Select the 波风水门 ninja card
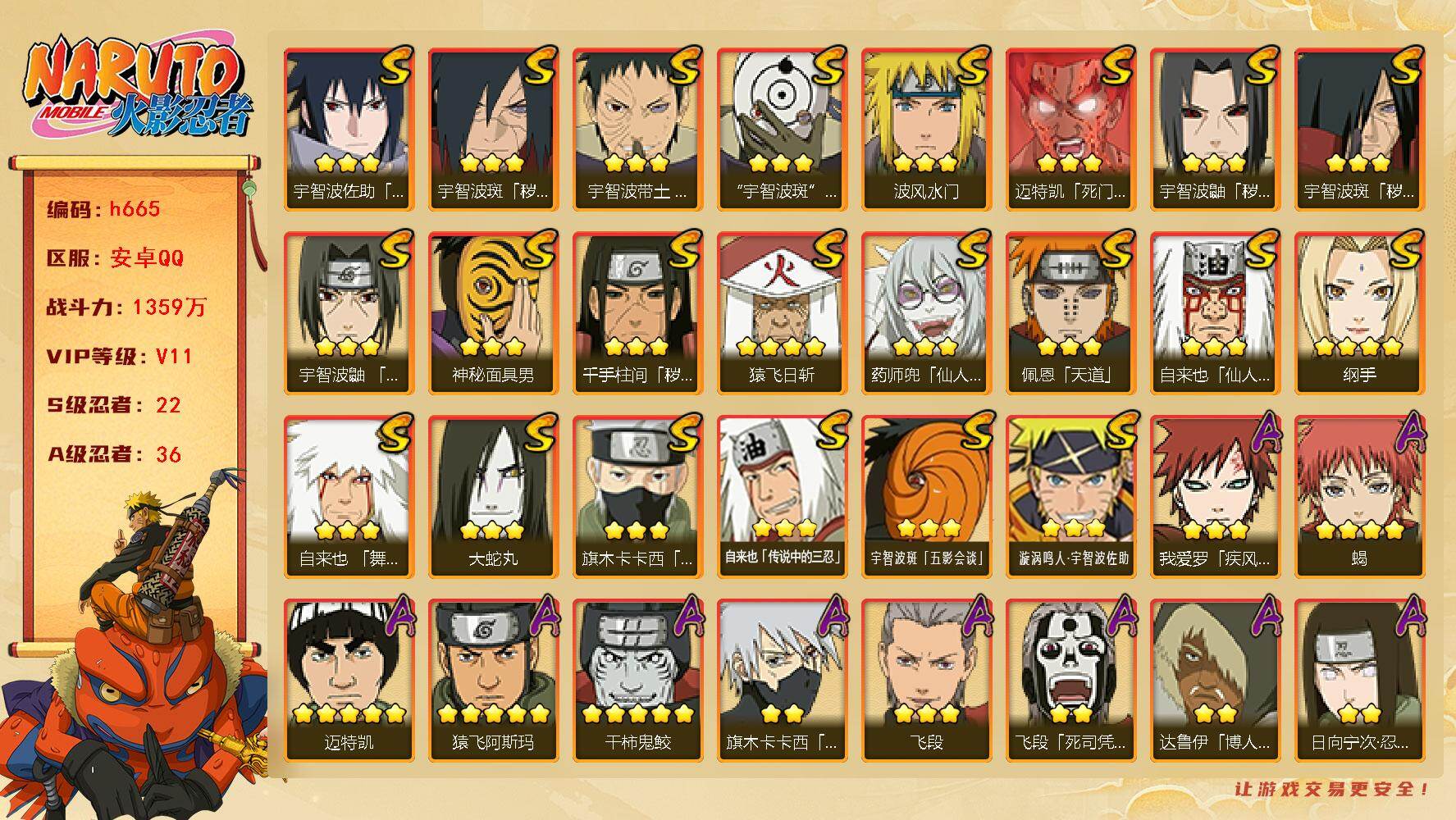The image size is (1456, 820). tap(926, 130)
